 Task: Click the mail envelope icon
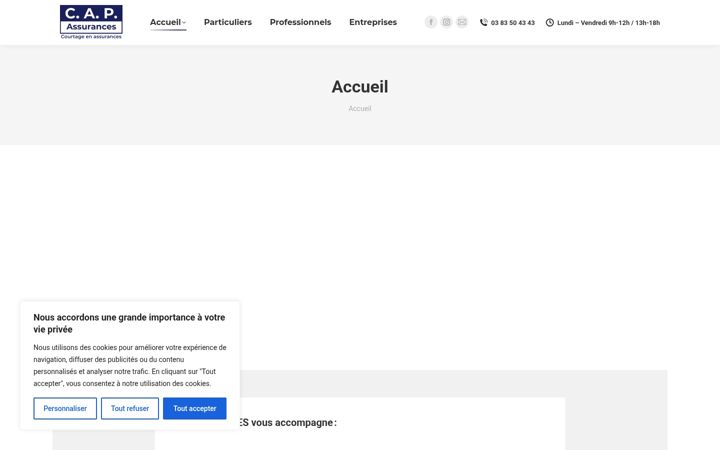coord(462,22)
